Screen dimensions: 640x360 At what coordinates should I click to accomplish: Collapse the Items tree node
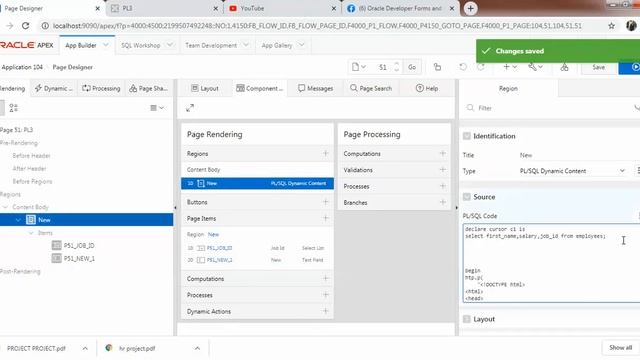[31, 233]
